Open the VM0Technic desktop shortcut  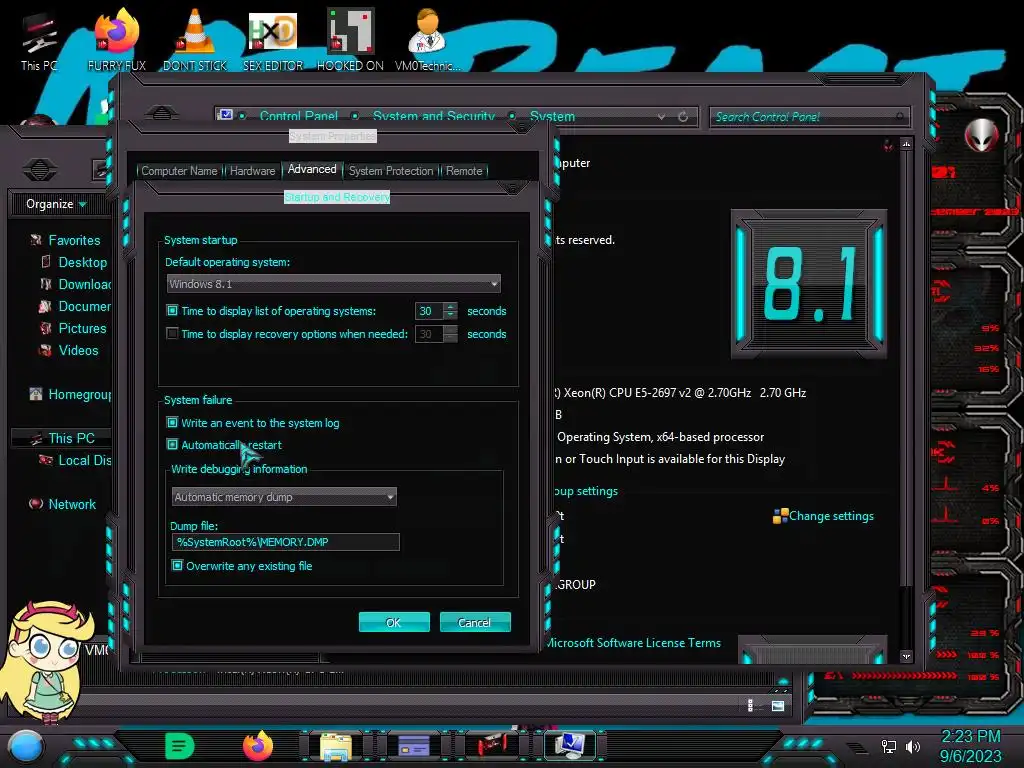(x=428, y=40)
